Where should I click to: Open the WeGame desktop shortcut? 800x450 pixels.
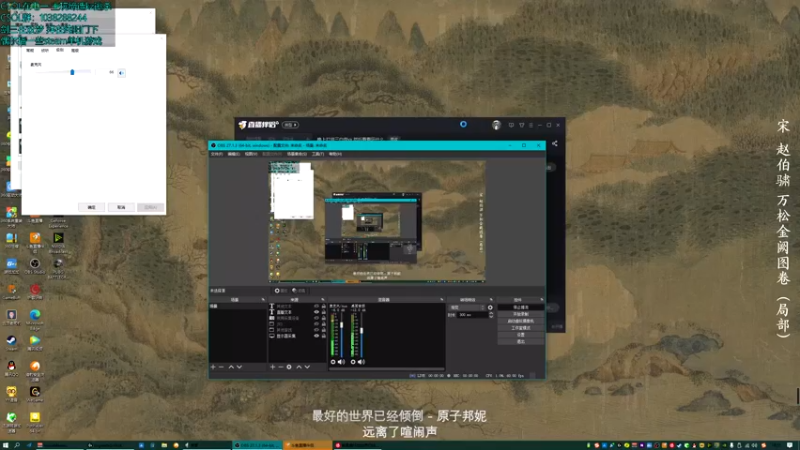click(35, 393)
